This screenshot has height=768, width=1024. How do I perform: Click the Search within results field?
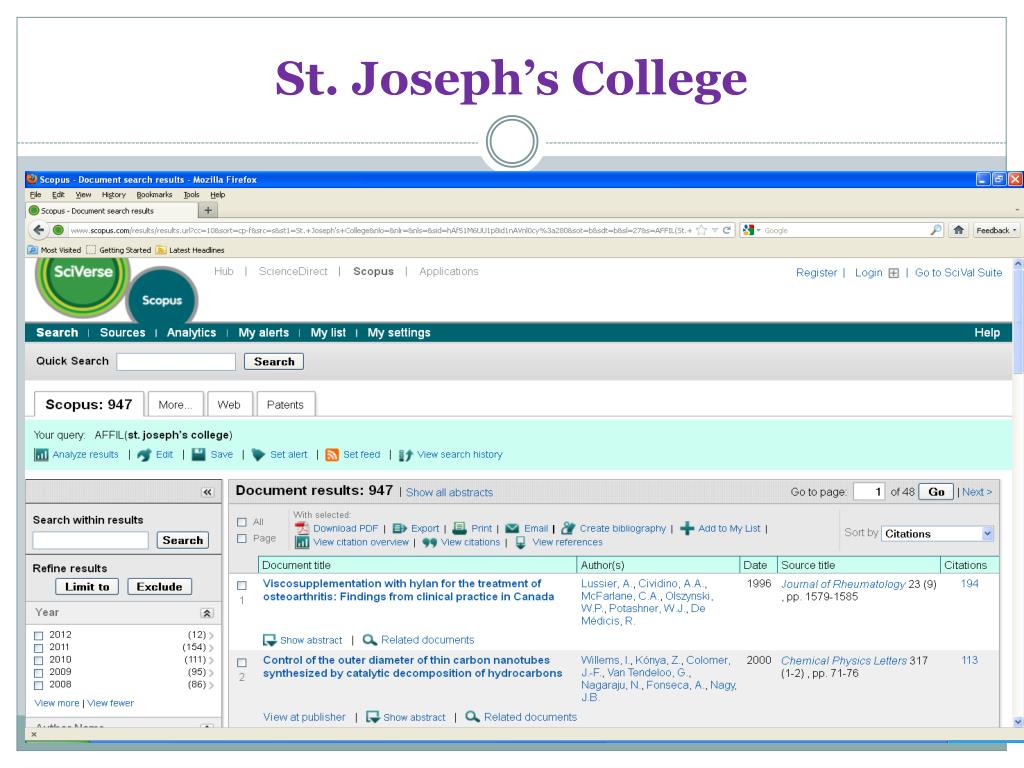coord(91,540)
